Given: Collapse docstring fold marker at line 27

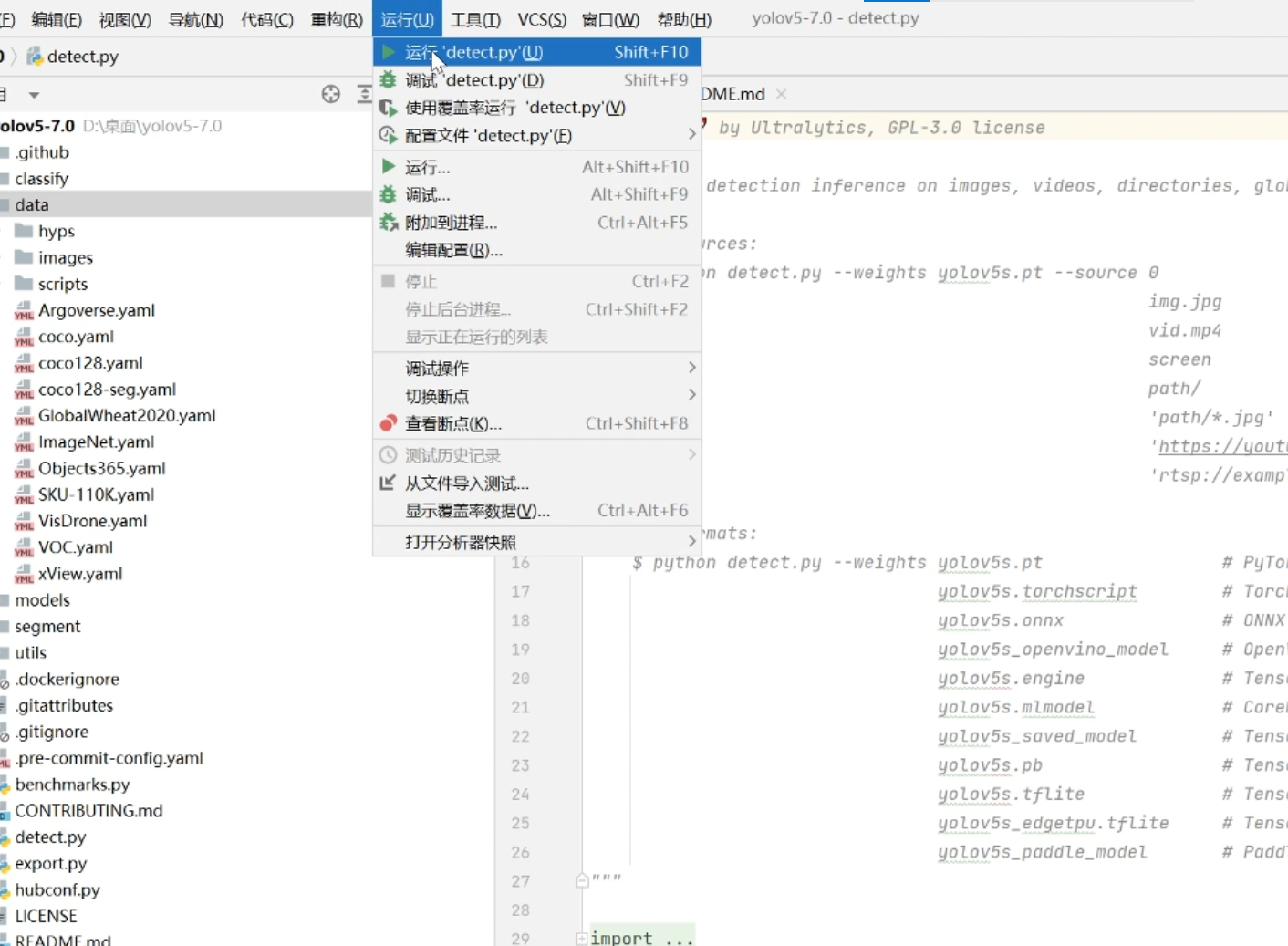Looking at the screenshot, I should pyautogui.click(x=582, y=880).
